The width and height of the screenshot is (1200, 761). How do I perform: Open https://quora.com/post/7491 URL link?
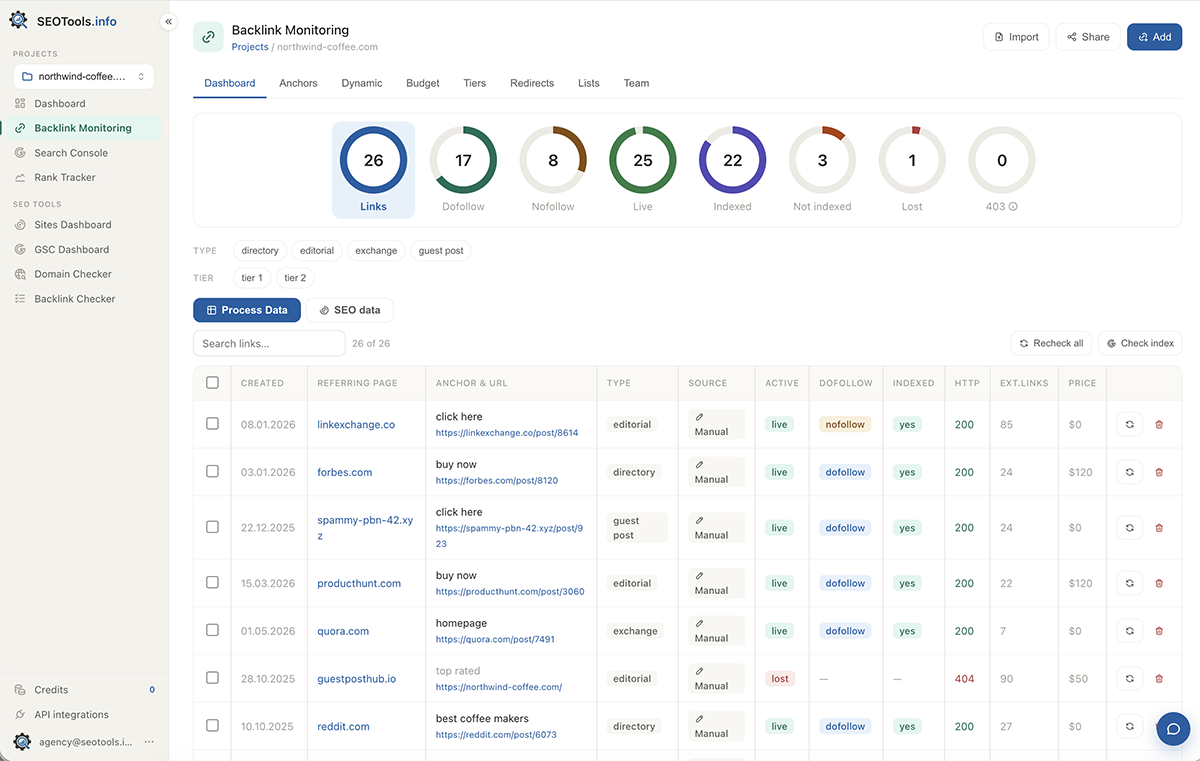(495, 639)
